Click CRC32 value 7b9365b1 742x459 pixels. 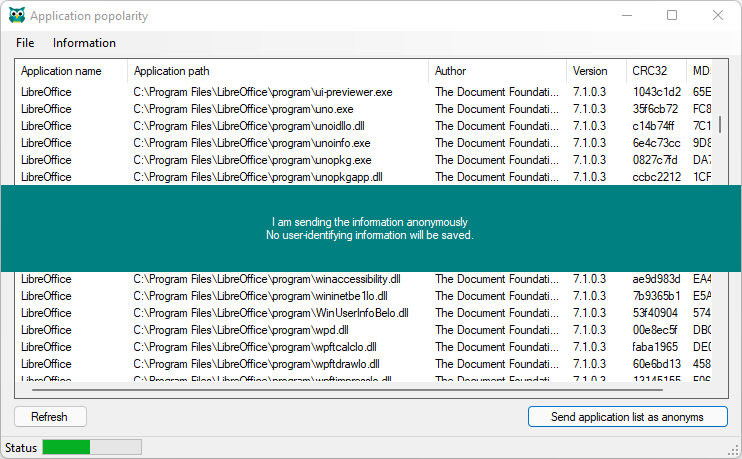pos(656,296)
